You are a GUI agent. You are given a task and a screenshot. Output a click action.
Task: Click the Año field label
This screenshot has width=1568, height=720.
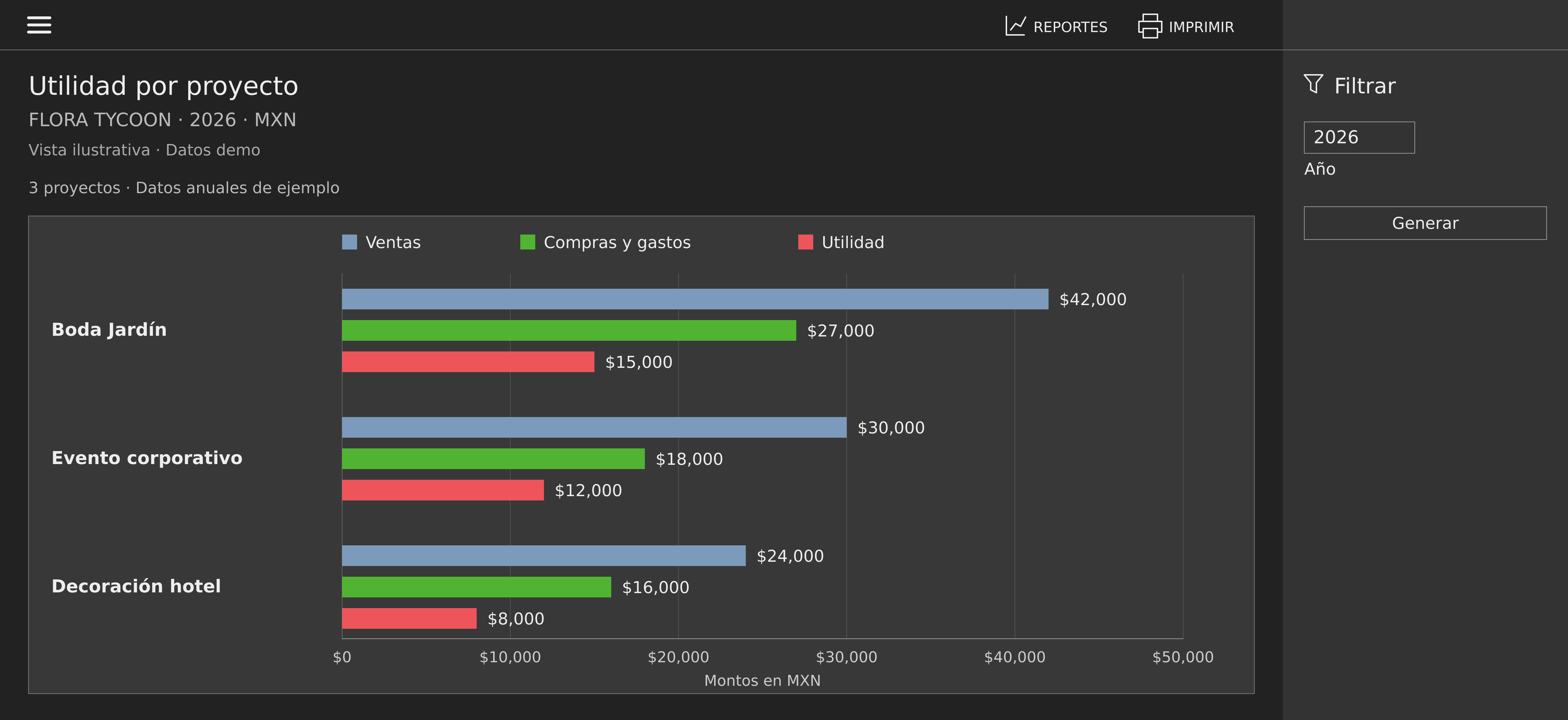click(x=1320, y=169)
